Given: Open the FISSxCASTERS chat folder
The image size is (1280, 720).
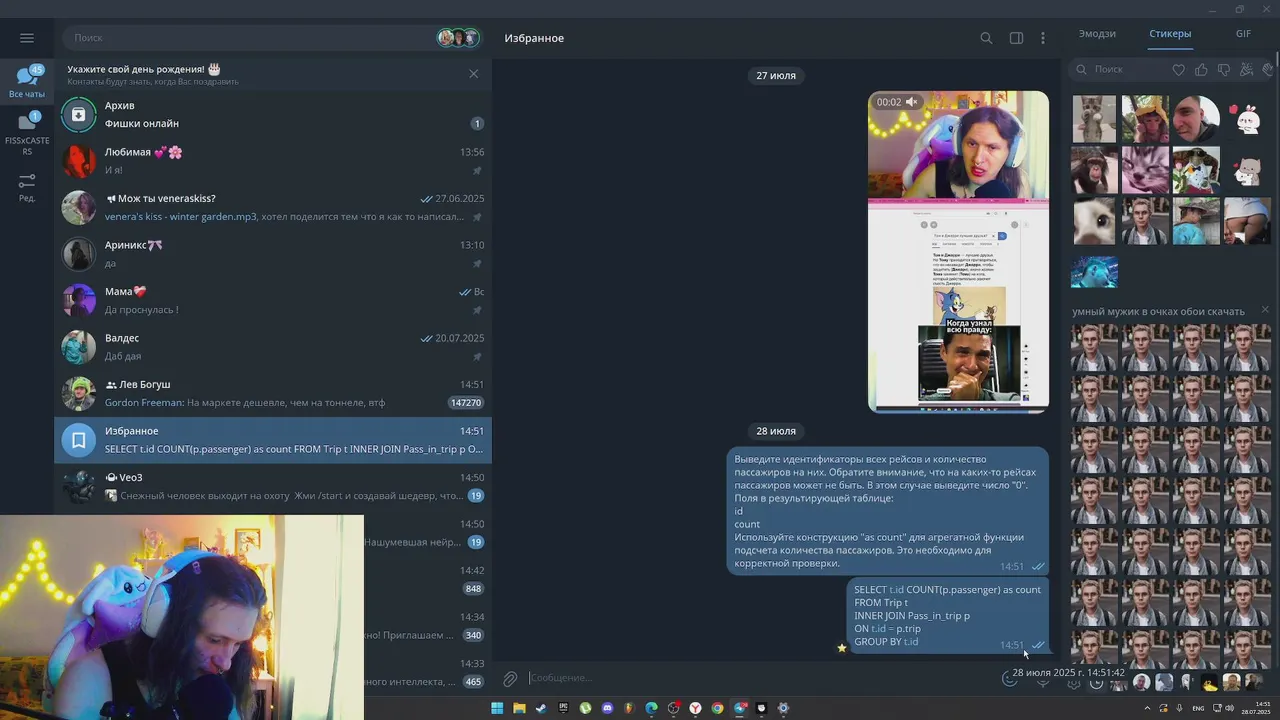Looking at the screenshot, I should [x=27, y=134].
